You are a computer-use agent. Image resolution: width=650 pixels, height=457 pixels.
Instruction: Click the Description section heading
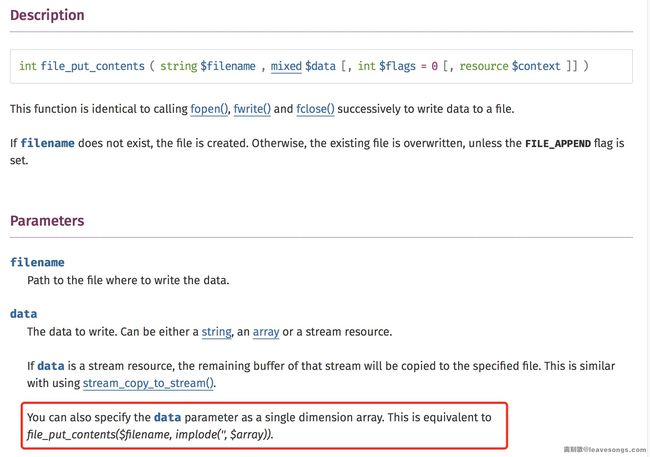pyautogui.click(x=47, y=16)
